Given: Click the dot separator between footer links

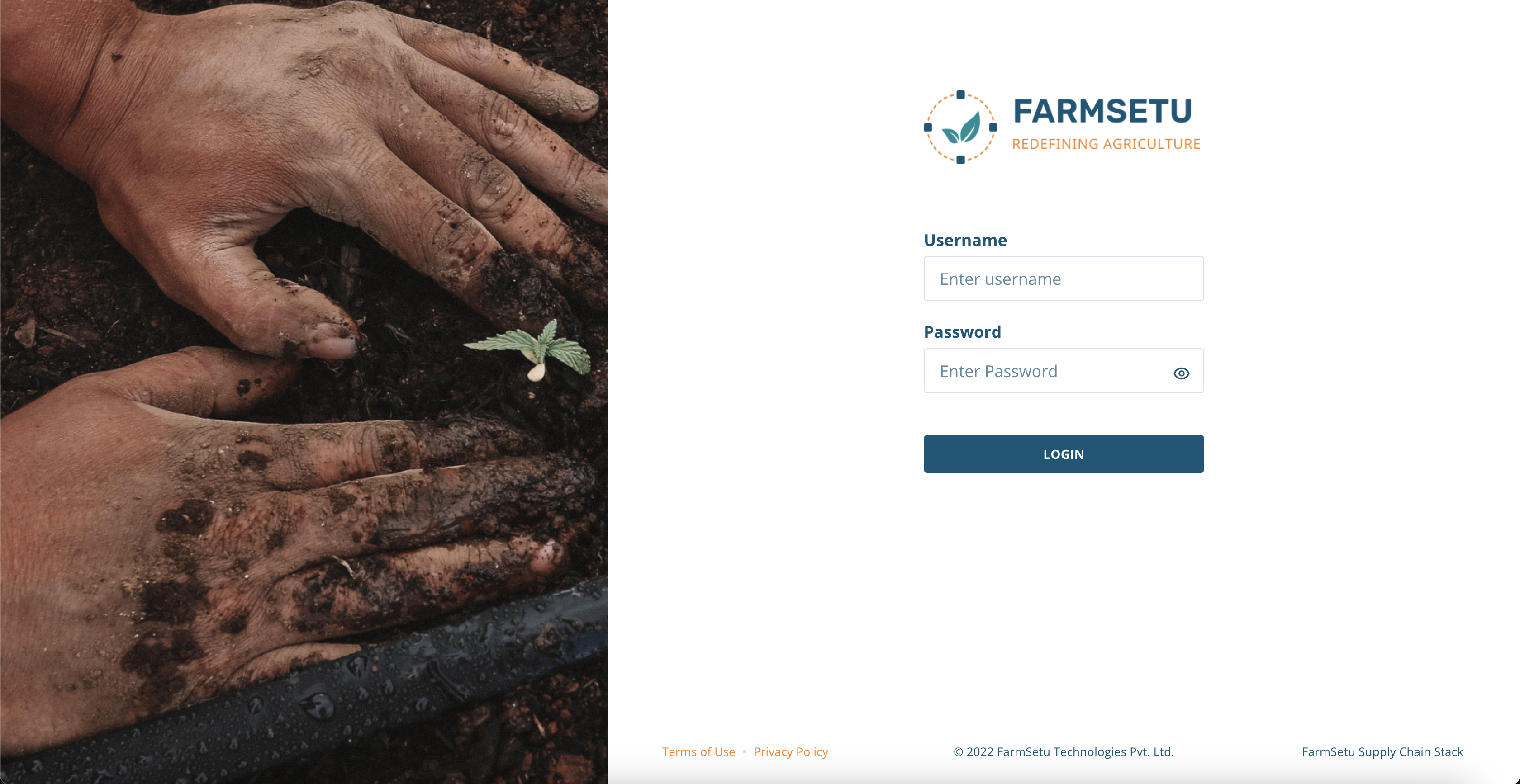Looking at the screenshot, I should [745, 751].
